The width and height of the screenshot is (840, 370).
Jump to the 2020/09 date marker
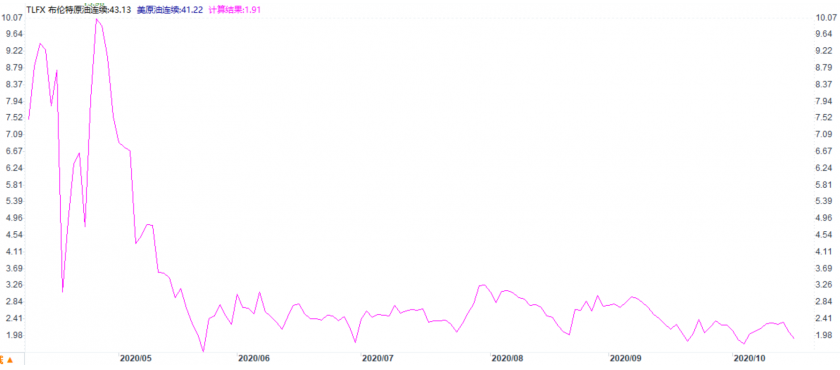(626, 357)
